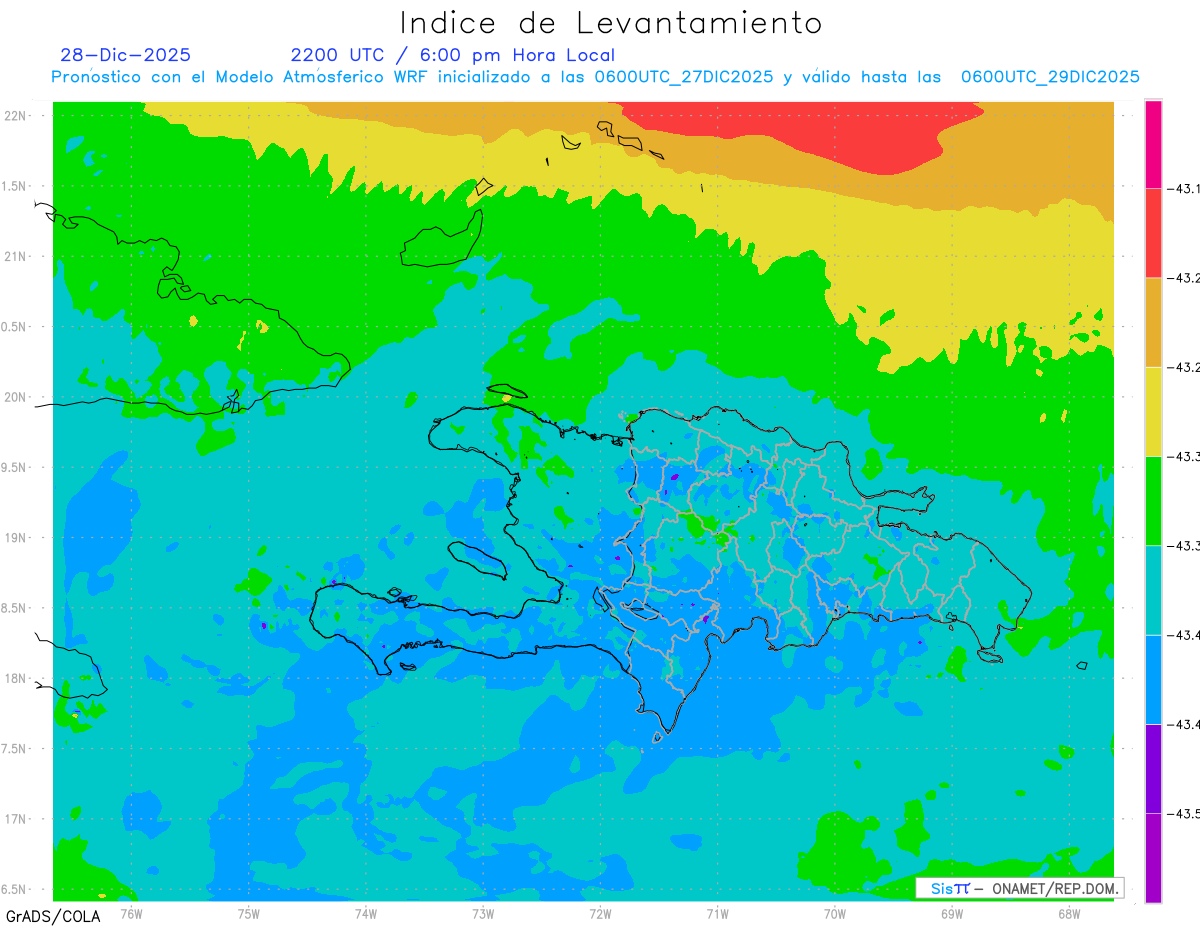Click the '72W' longitude label
1200x927 pixels.
[x=600, y=914]
